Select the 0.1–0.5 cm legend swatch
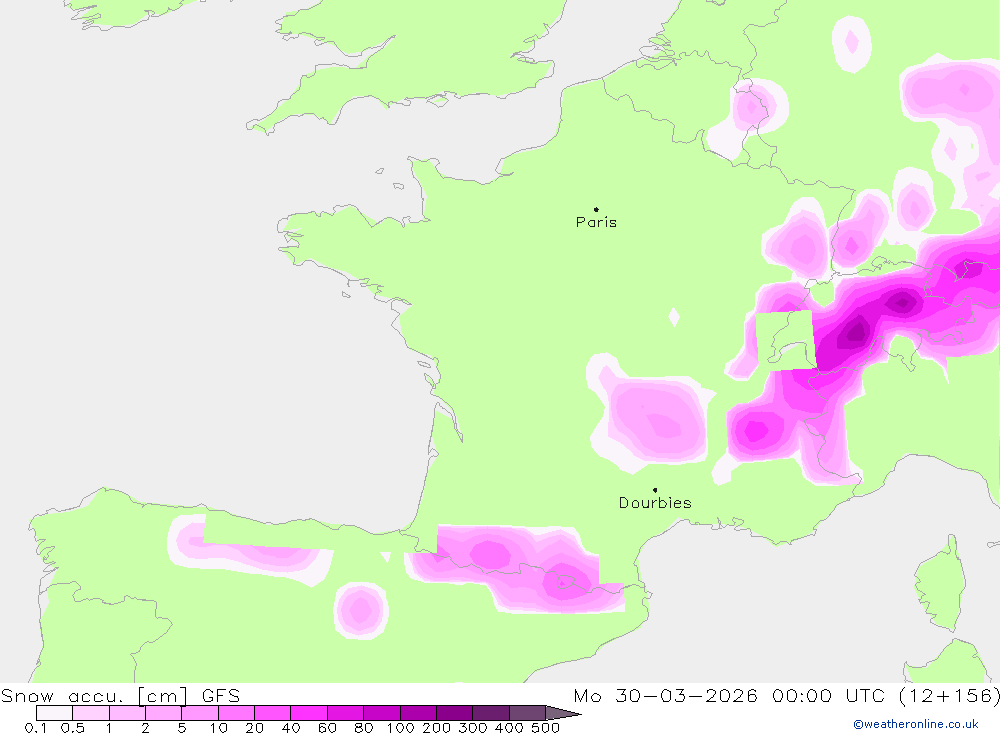This screenshot has height=733, width=1000. (55, 713)
